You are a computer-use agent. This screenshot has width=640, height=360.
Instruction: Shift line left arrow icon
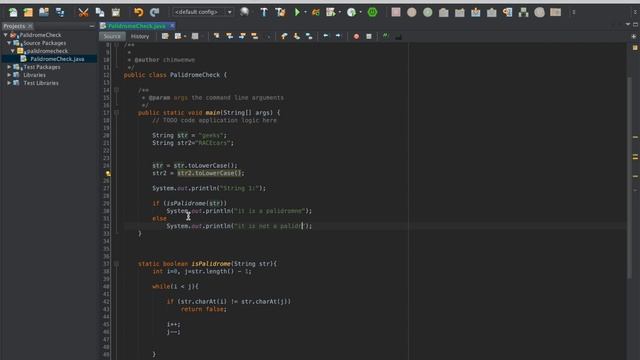(x=325, y=36)
